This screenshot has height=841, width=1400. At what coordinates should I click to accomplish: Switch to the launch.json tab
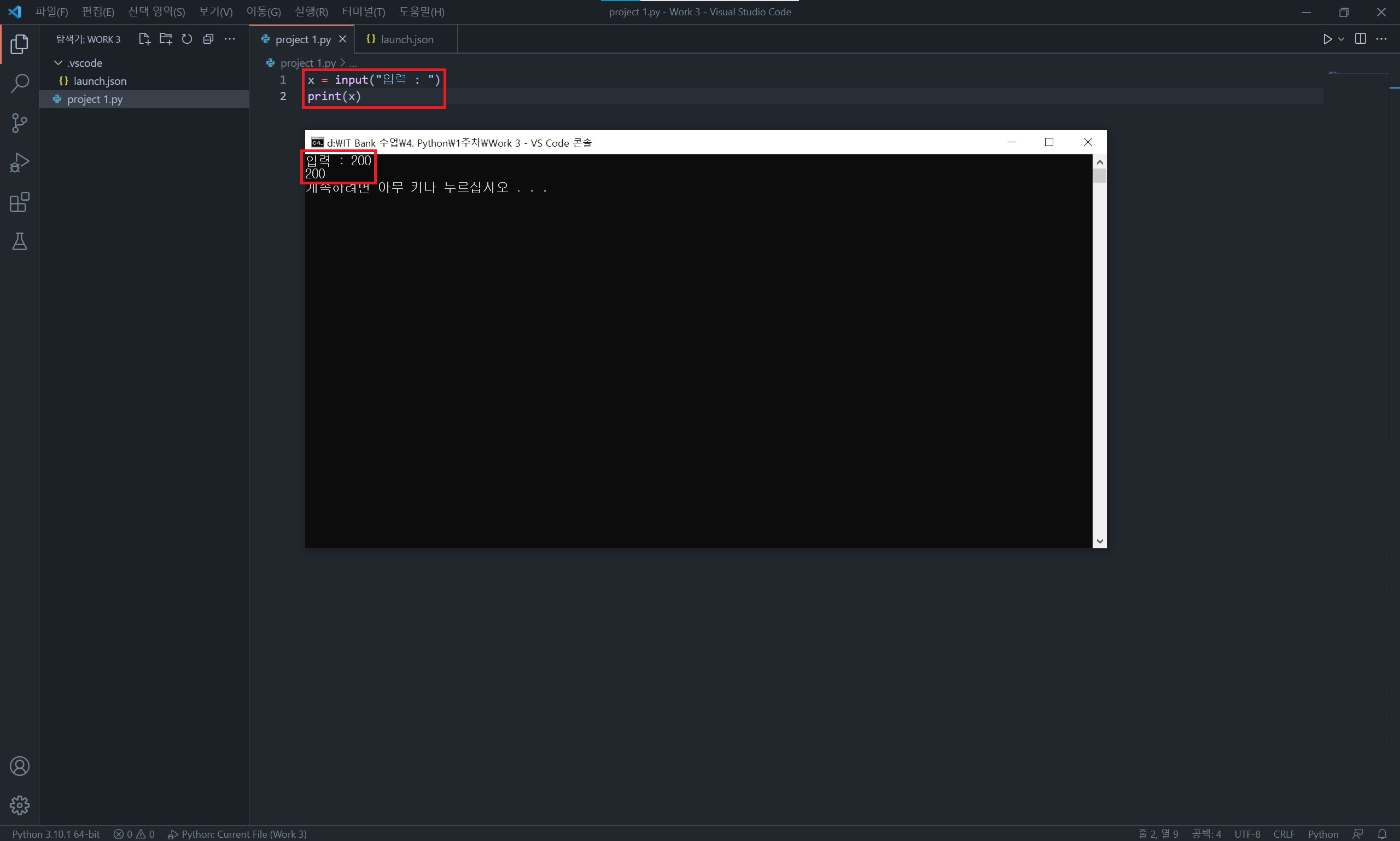coord(406,39)
